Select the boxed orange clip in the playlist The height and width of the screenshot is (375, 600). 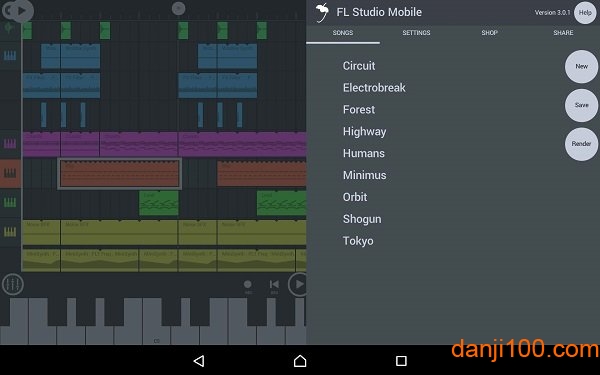click(119, 173)
